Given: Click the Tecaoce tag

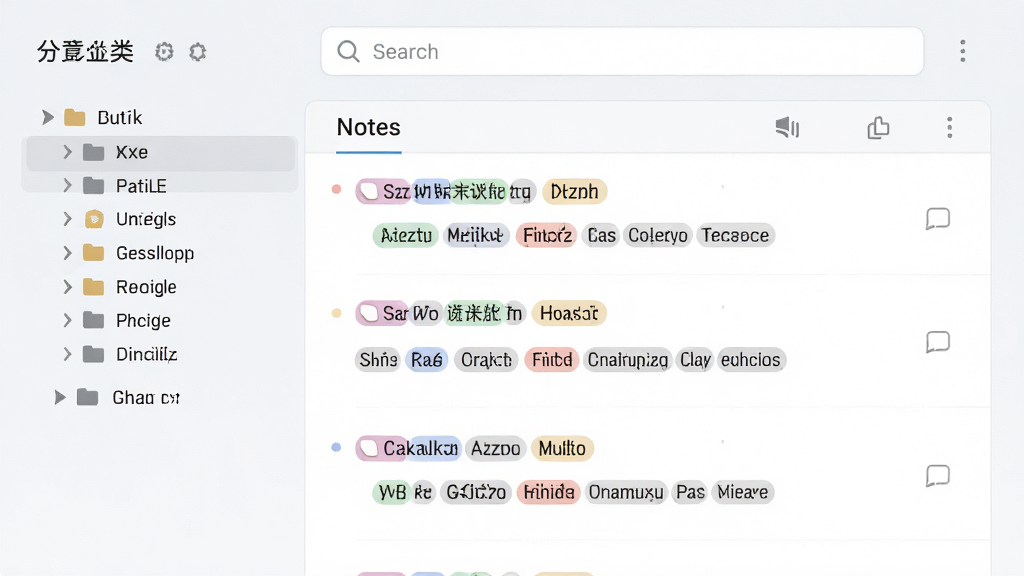Looking at the screenshot, I should (x=735, y=235).
